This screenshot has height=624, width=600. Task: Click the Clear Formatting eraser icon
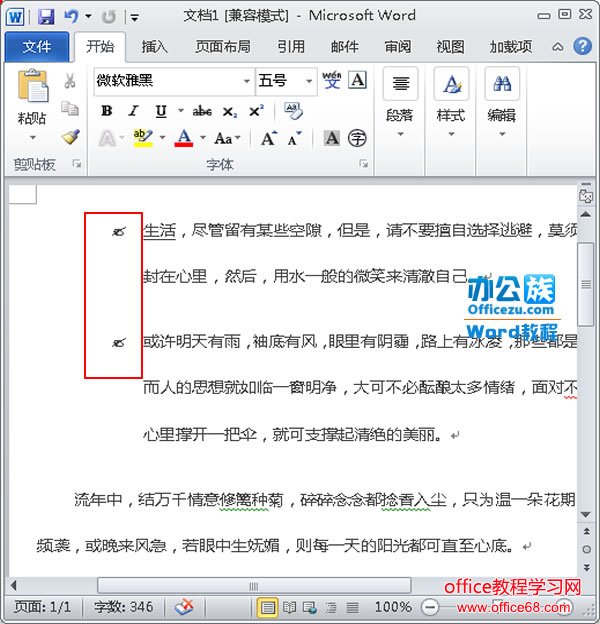(294, 111)
